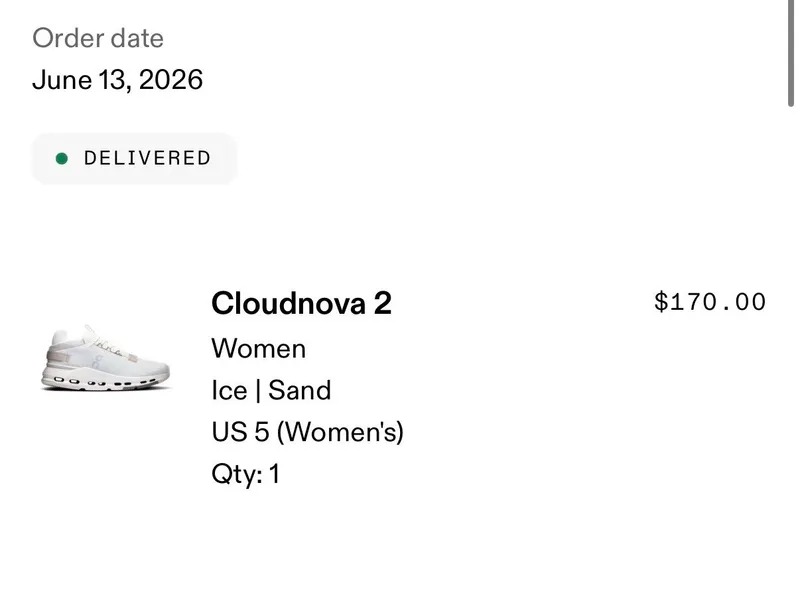Click the green delivered status dot

click(x=62, y=159)
